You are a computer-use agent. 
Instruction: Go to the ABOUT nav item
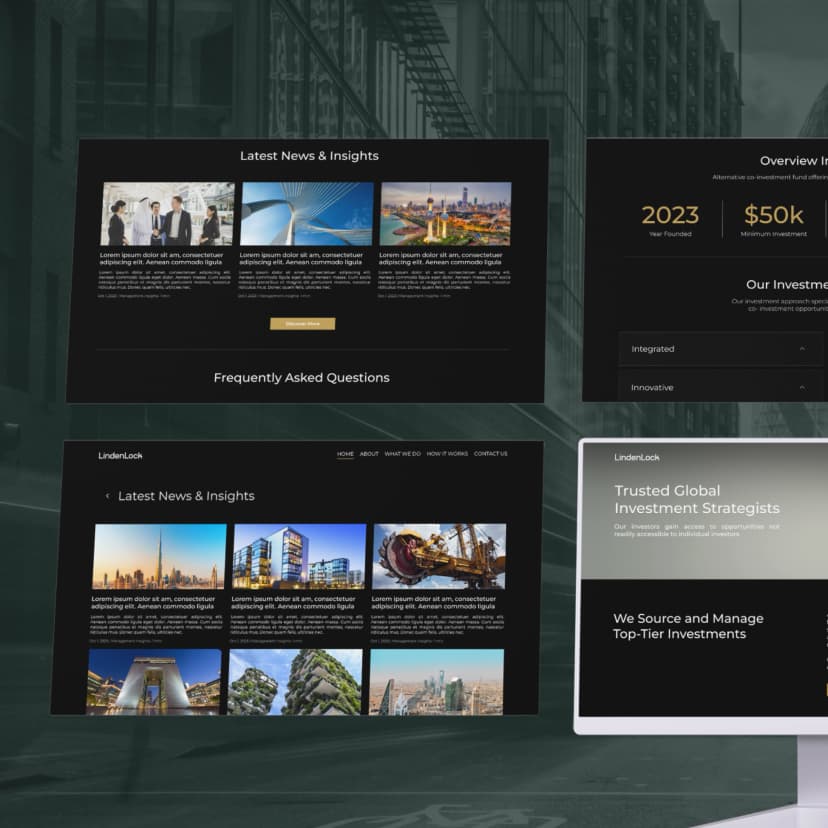click(369, 454)
